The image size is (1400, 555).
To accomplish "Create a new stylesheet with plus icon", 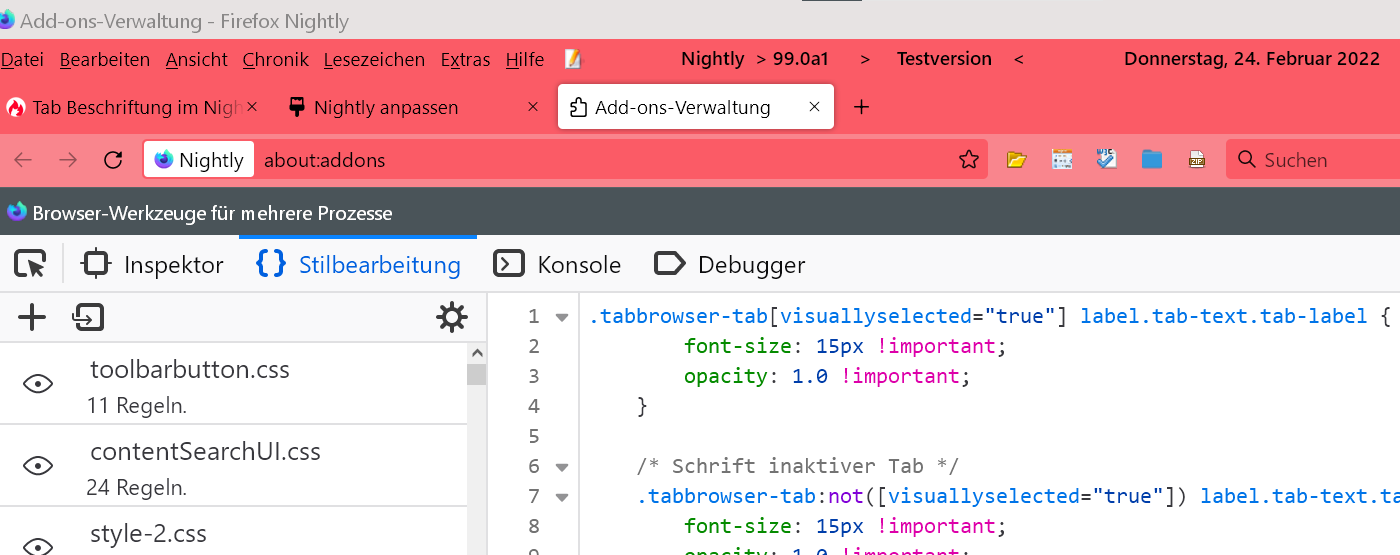I will pyautogui.click(x=32, y=318).
